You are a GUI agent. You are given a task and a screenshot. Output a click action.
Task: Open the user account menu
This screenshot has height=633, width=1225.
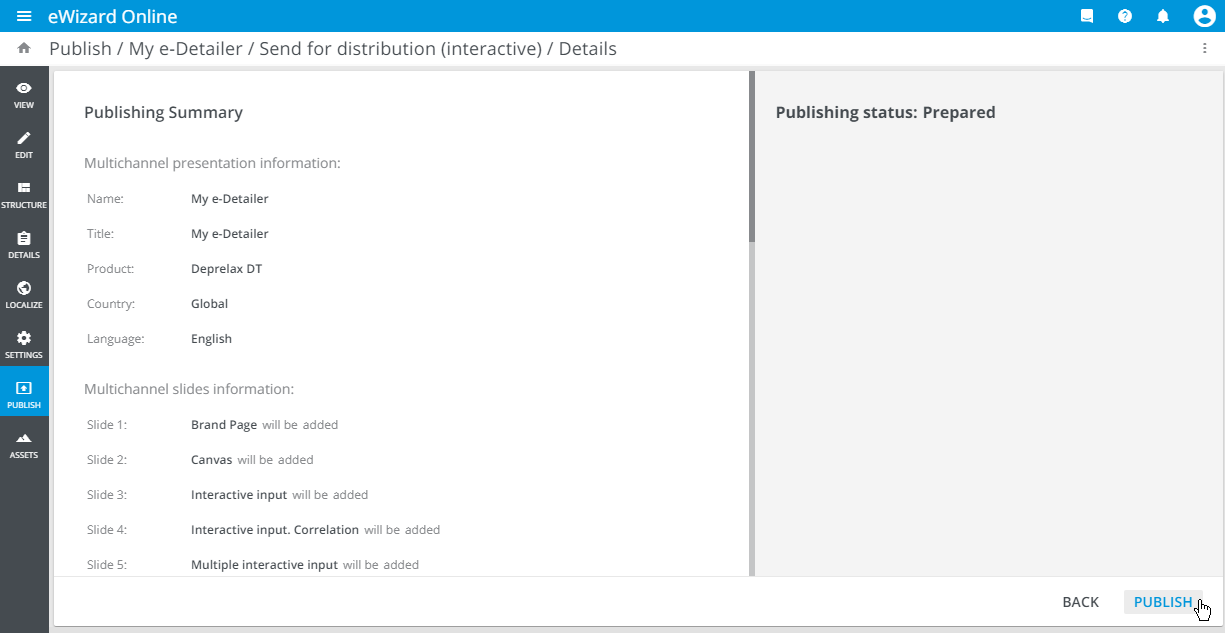(x=1204, y=17)
